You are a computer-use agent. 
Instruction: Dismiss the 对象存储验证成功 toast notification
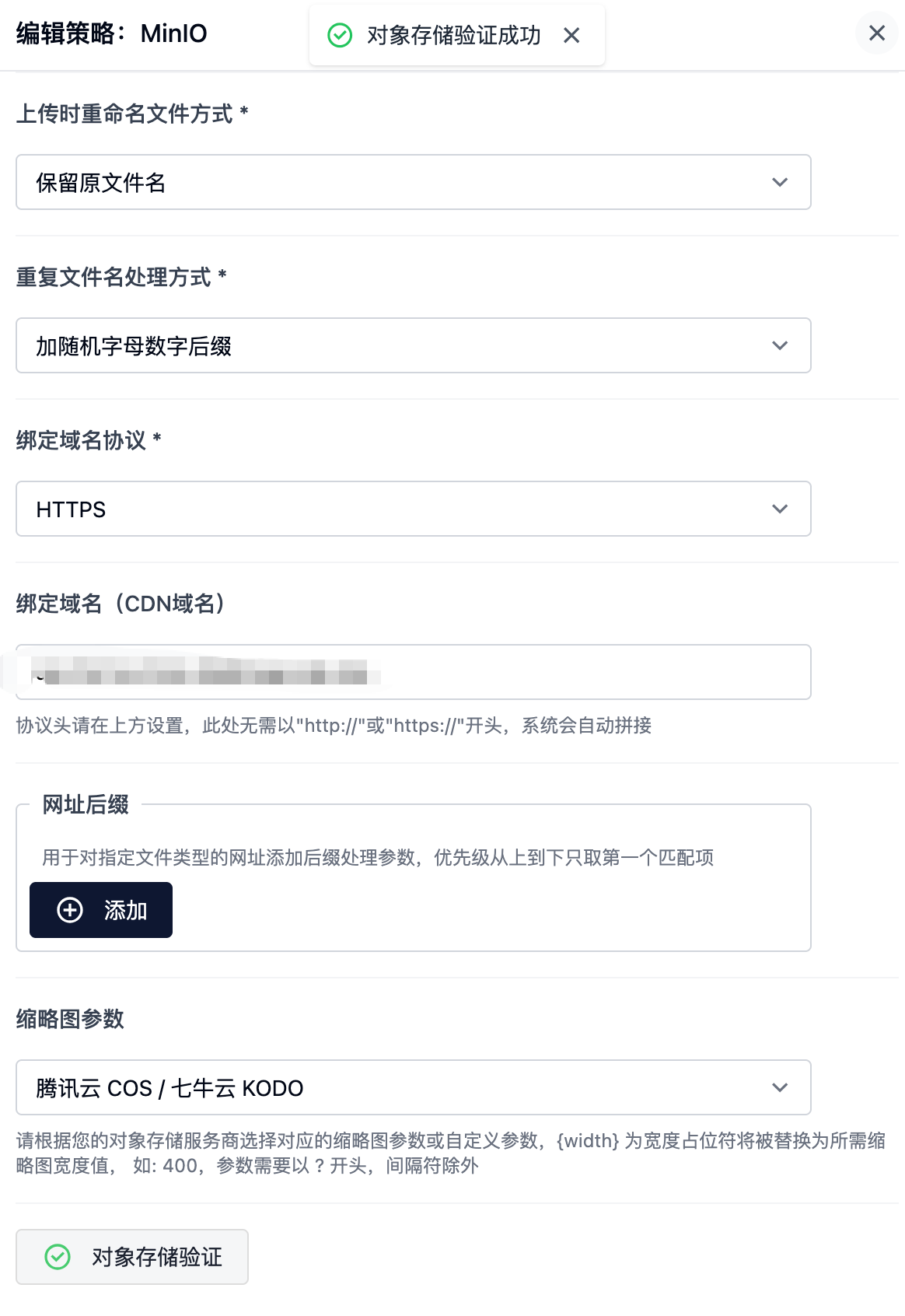pyautogui.click(x=571, y=35)
